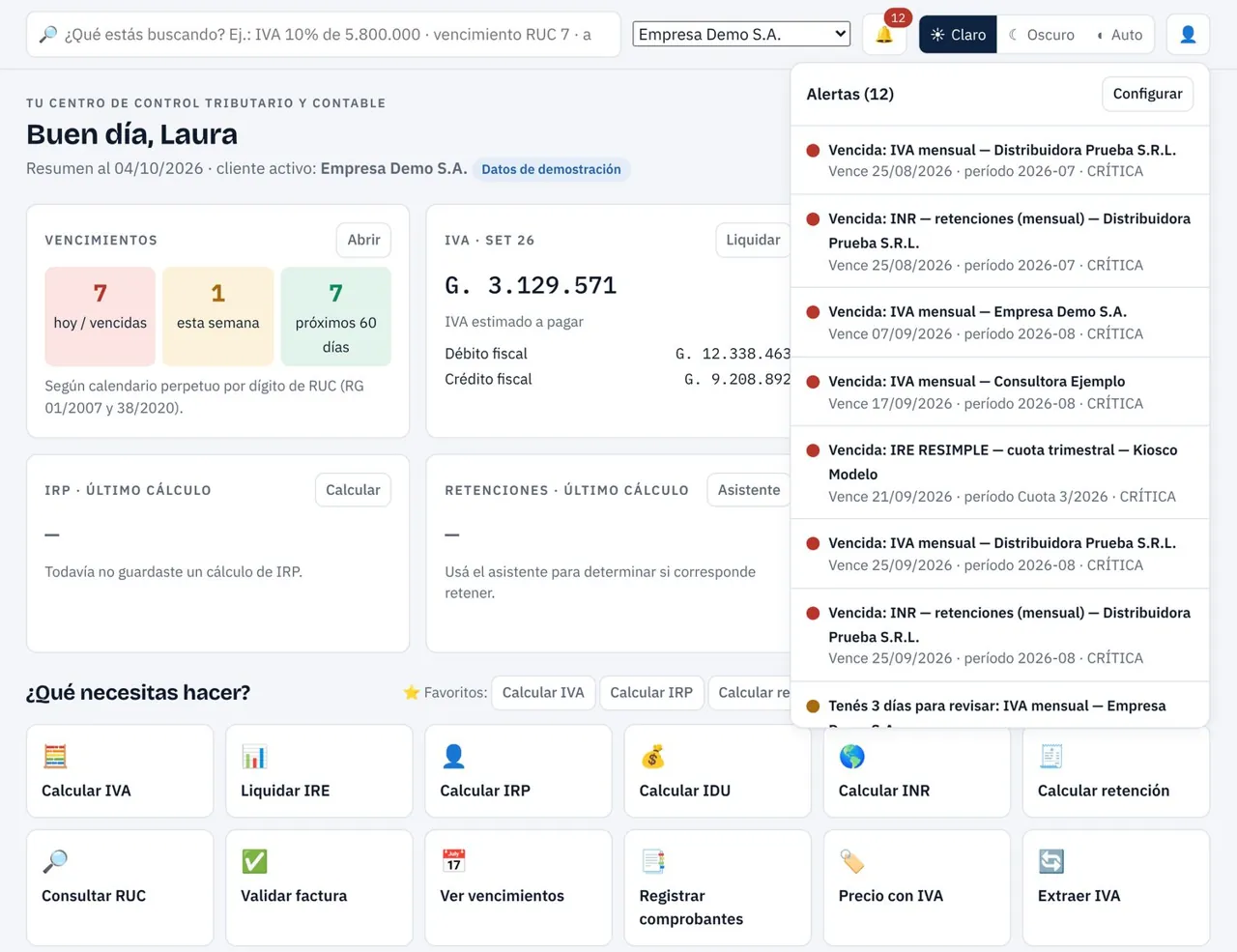1237x952 pixels.
Task: Click the search magnifier icon in search bar
Action: pyautogui.click(x=47, y=35)
